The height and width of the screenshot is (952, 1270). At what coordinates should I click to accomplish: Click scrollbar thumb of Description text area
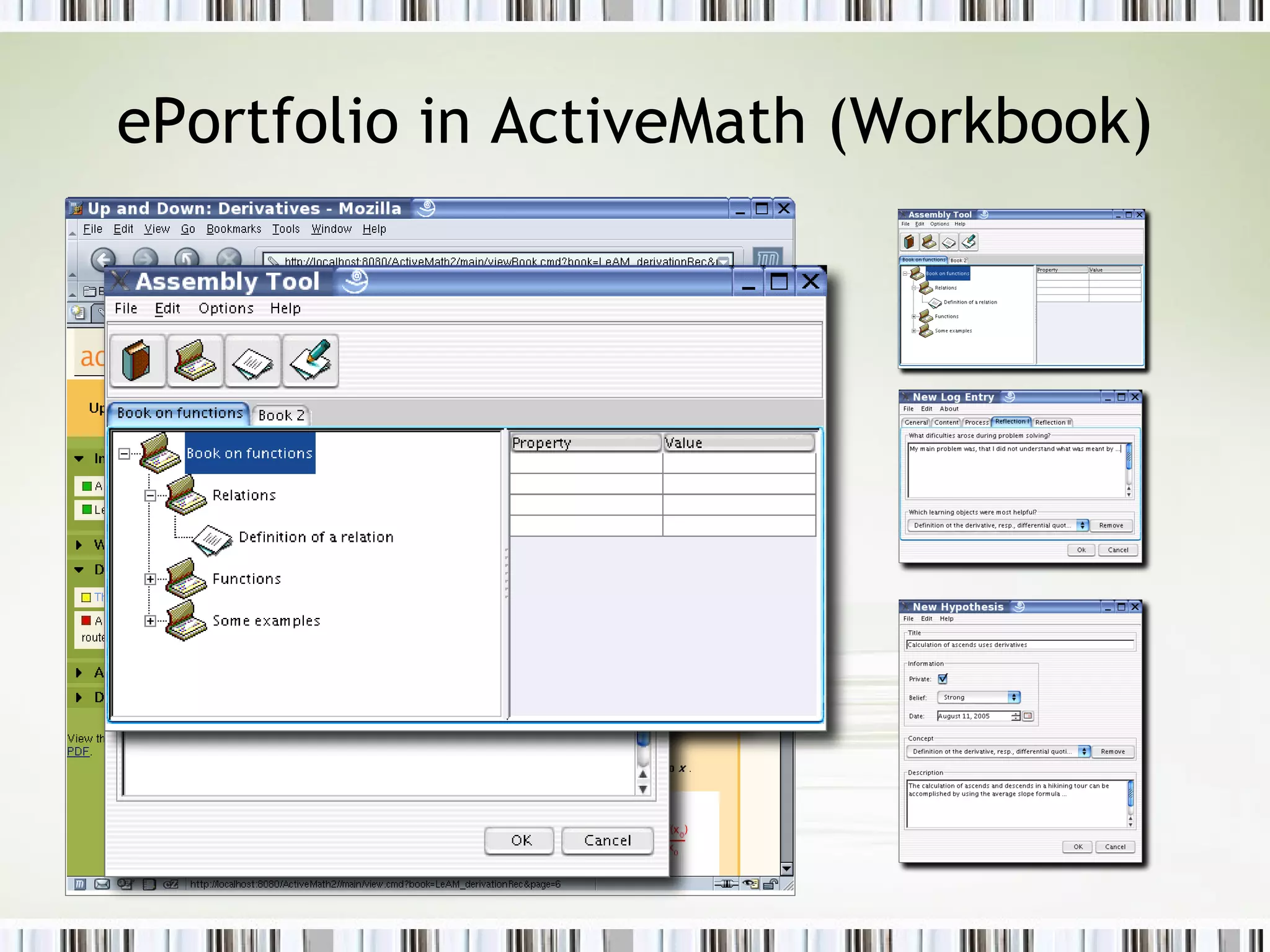point(1130,794)
